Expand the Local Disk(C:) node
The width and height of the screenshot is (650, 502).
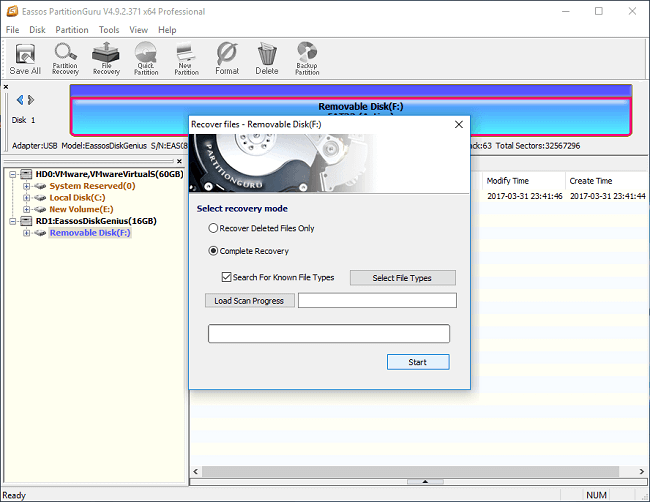(x=27, y=198)
